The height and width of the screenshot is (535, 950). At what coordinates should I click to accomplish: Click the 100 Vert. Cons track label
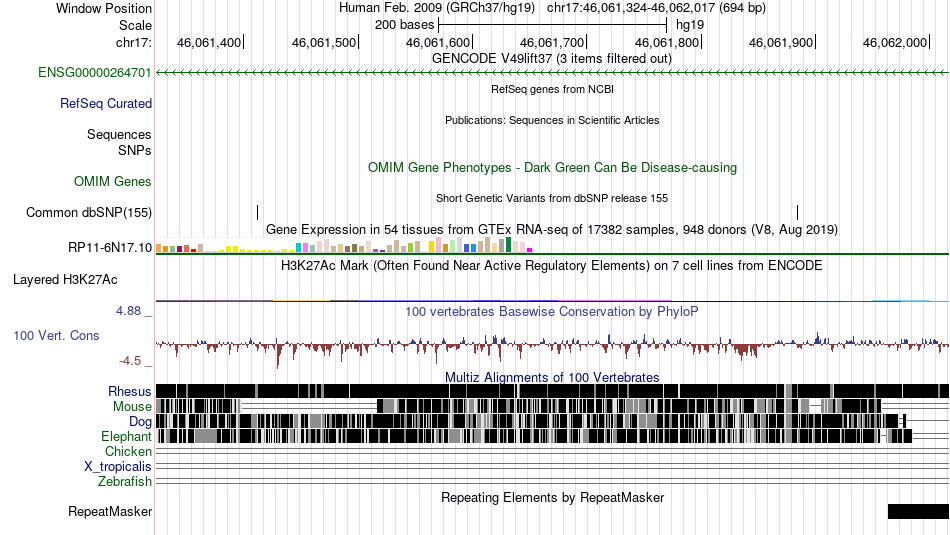(x=56, y=336)
